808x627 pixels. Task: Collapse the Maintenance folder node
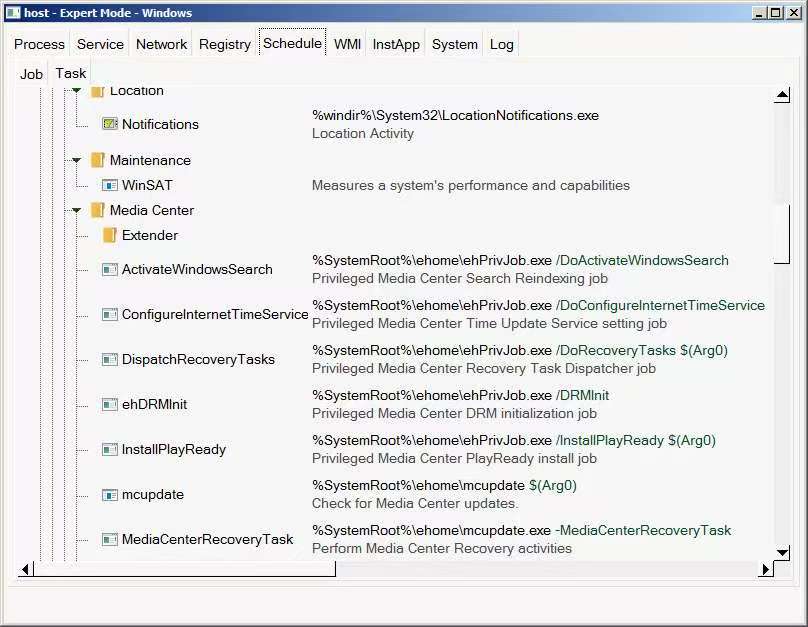(77, 160)
